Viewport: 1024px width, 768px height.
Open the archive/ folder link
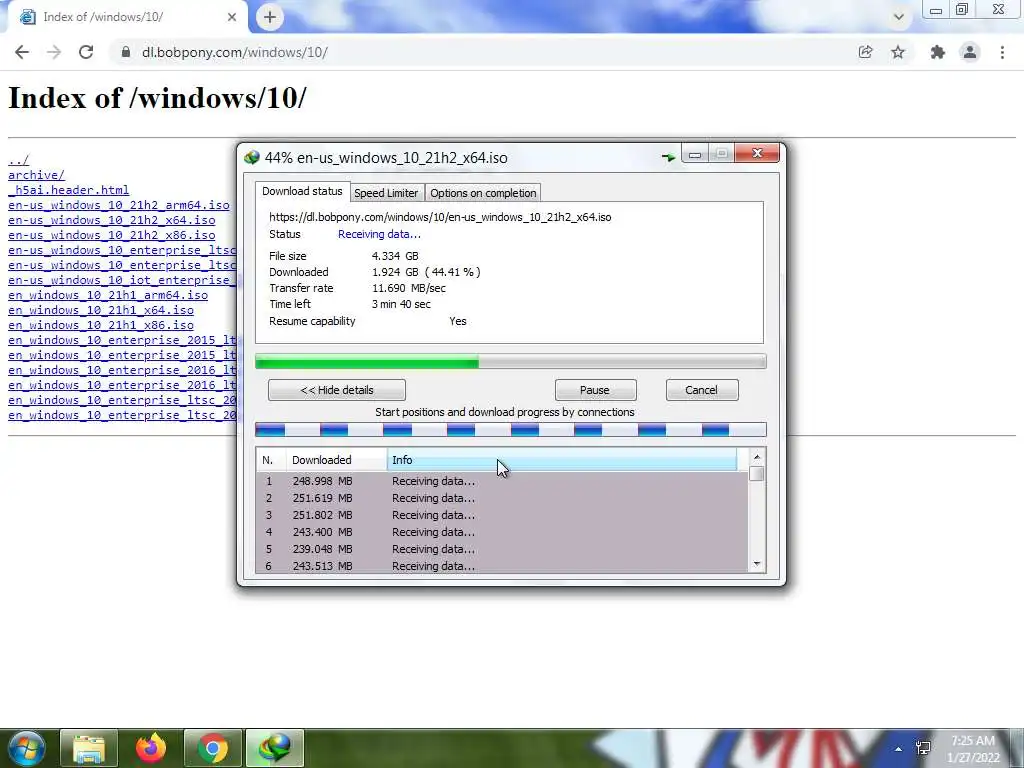coord(37,175)
